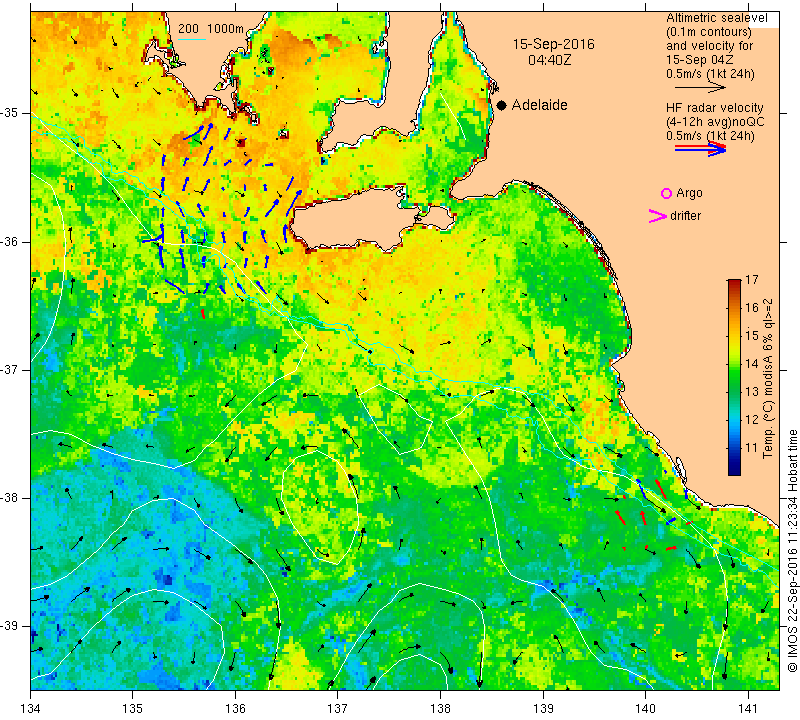Screen dimensions: 800x720
Task: Click the longitude axis label 140
Action: [645, 709]
